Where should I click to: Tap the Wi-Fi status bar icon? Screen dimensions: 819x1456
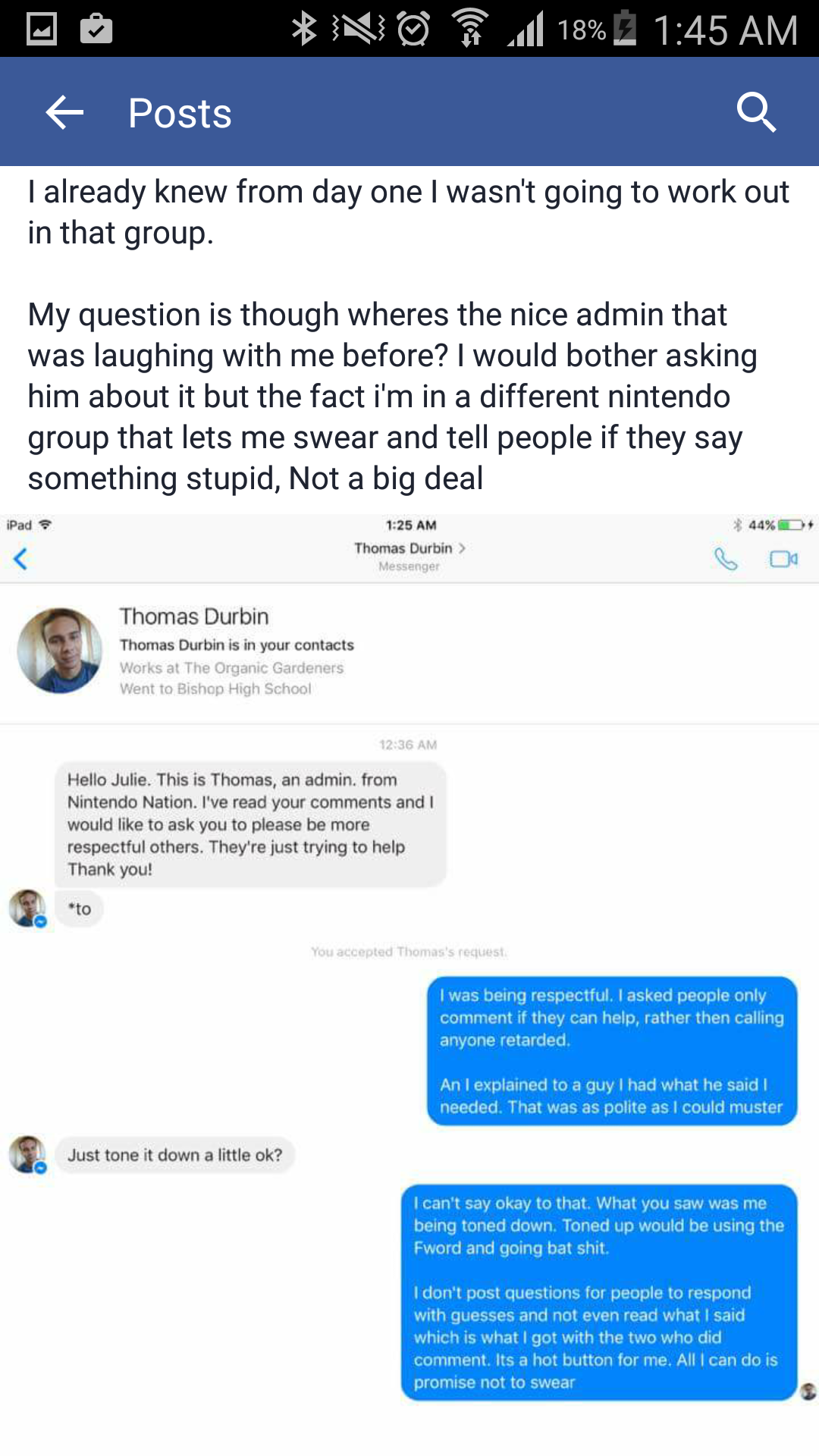470,28
